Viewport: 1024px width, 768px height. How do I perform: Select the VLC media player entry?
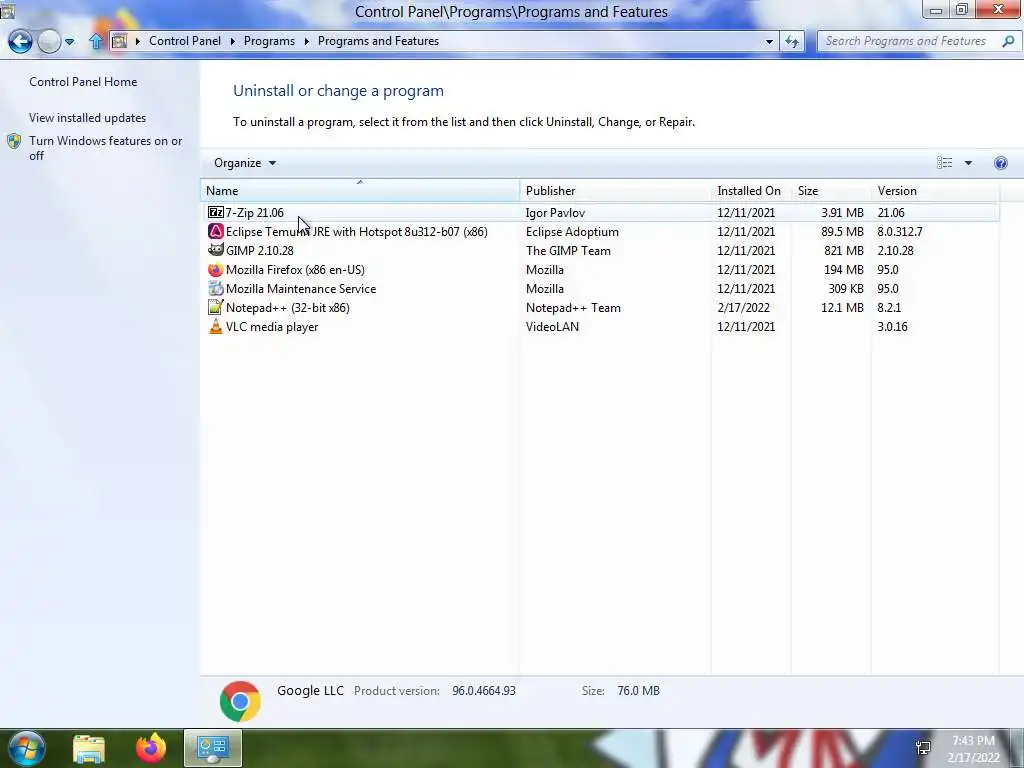pos(600,327)
